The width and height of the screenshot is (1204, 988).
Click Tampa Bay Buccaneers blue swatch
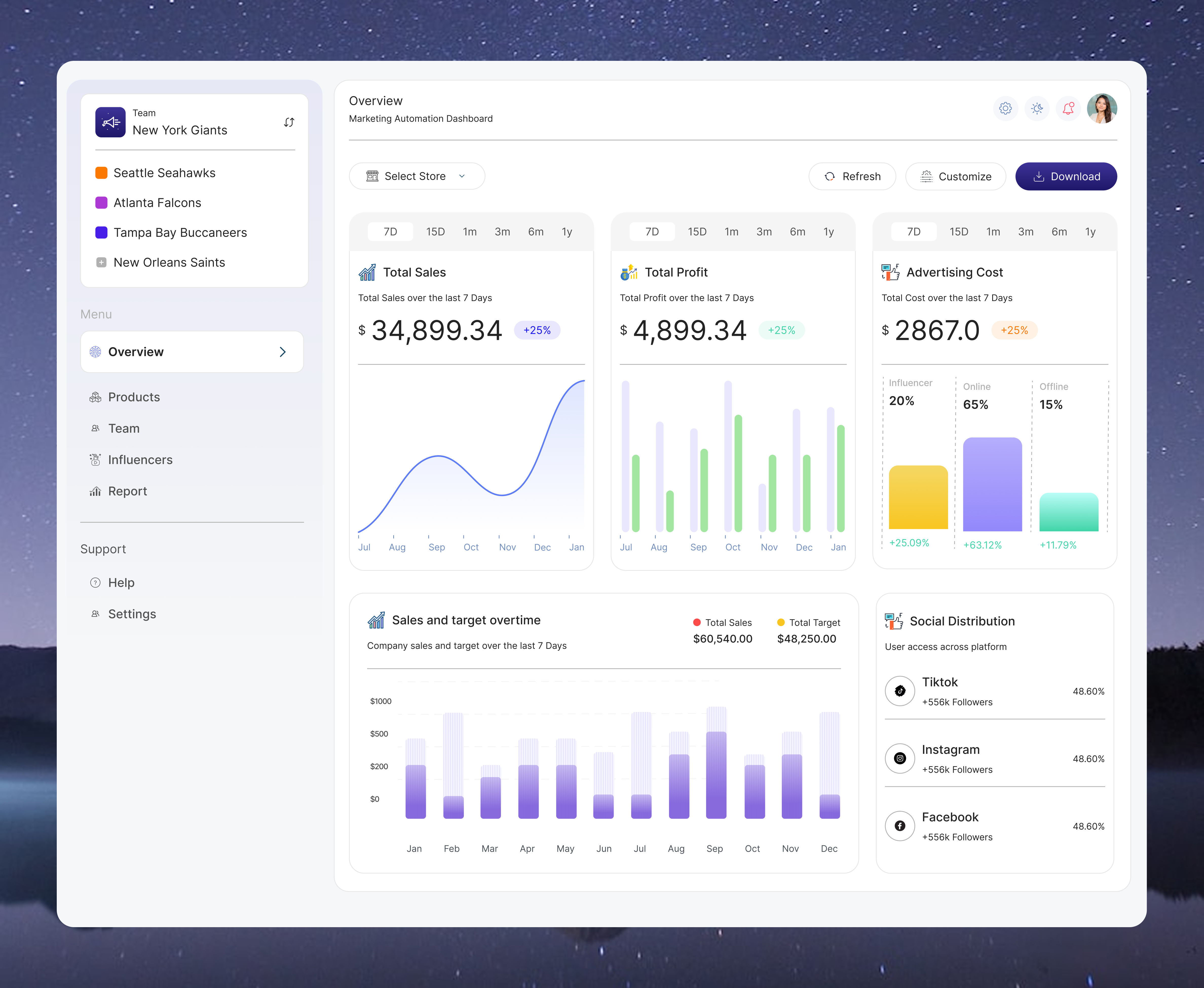[101, 232]
